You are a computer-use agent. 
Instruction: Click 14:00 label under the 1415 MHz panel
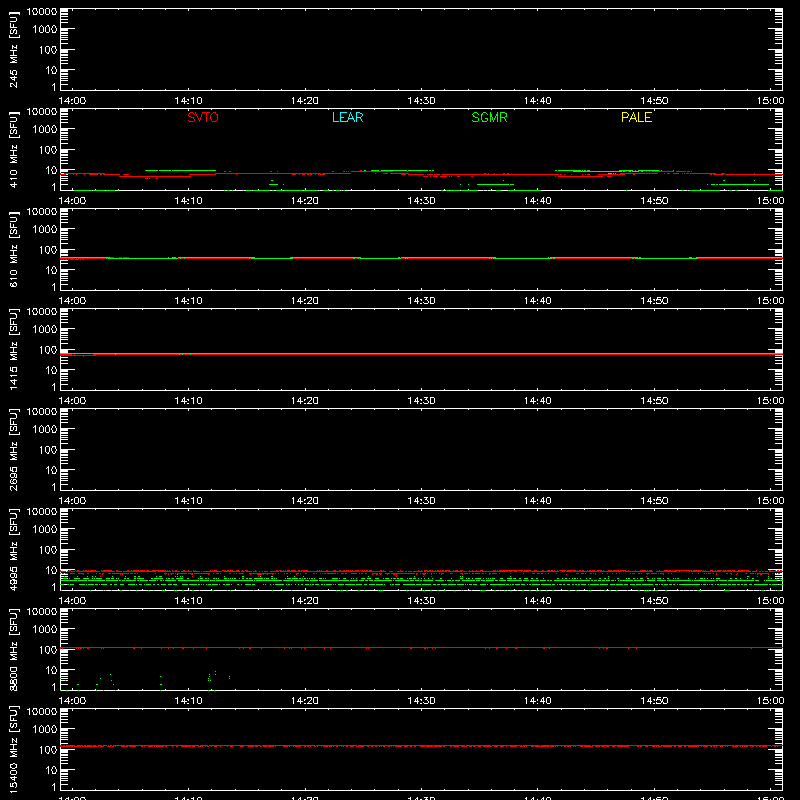pyautogui.click(x=72, y=401)
